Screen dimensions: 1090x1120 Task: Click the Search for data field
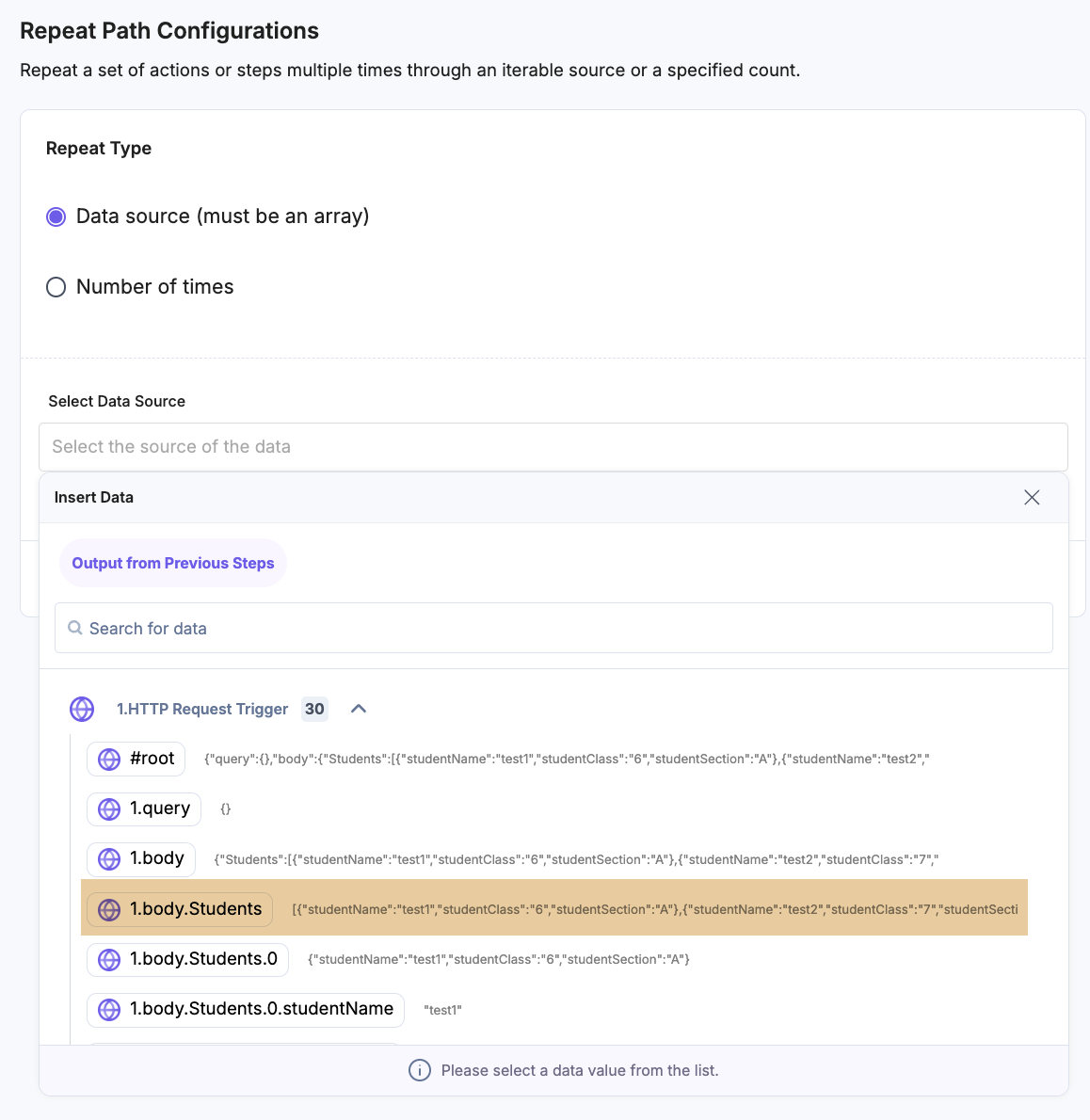pos(553,628)
